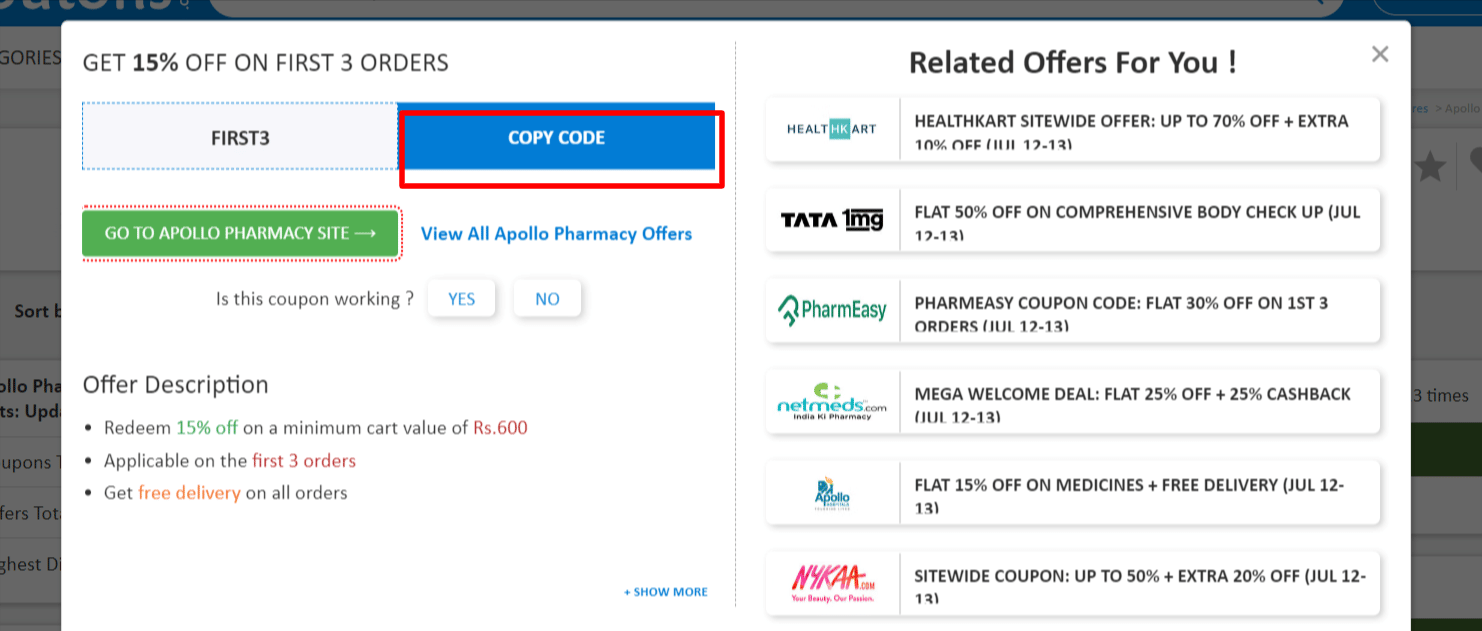Click the PharmEasy leaf logo

831,310
